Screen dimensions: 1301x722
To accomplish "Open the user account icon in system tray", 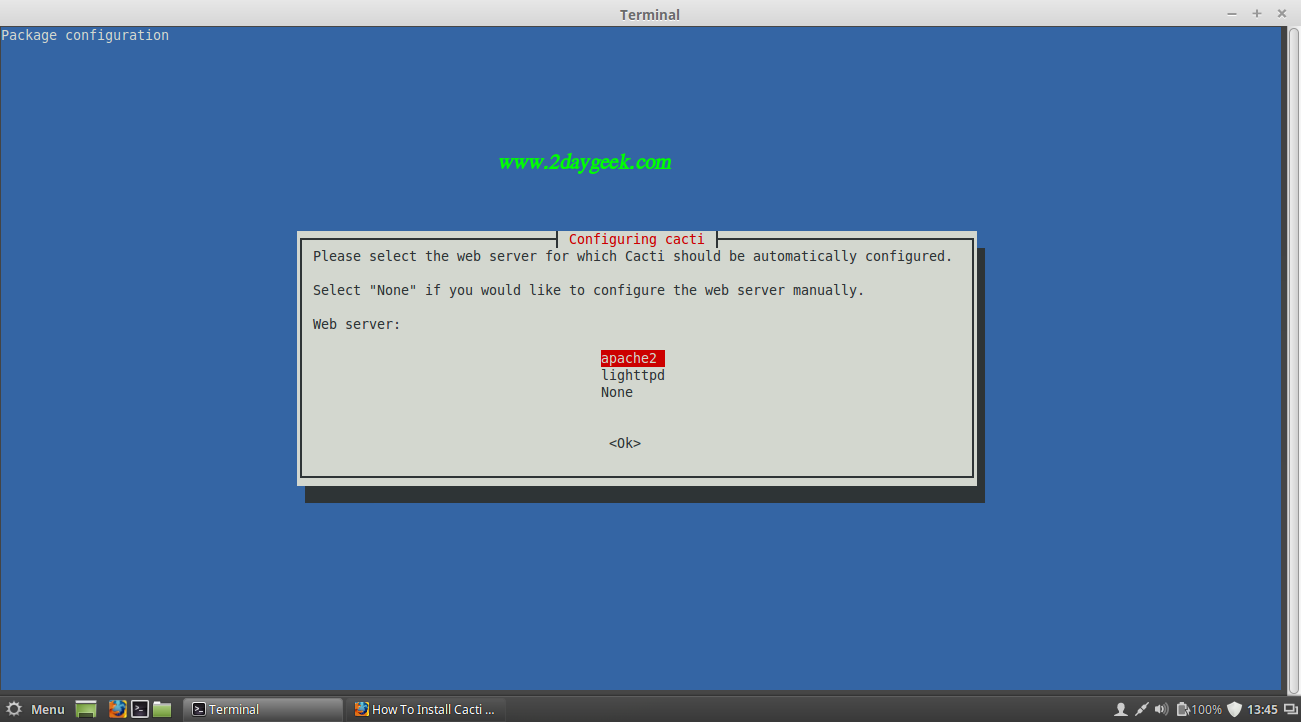I will (x=1121, y=709).
